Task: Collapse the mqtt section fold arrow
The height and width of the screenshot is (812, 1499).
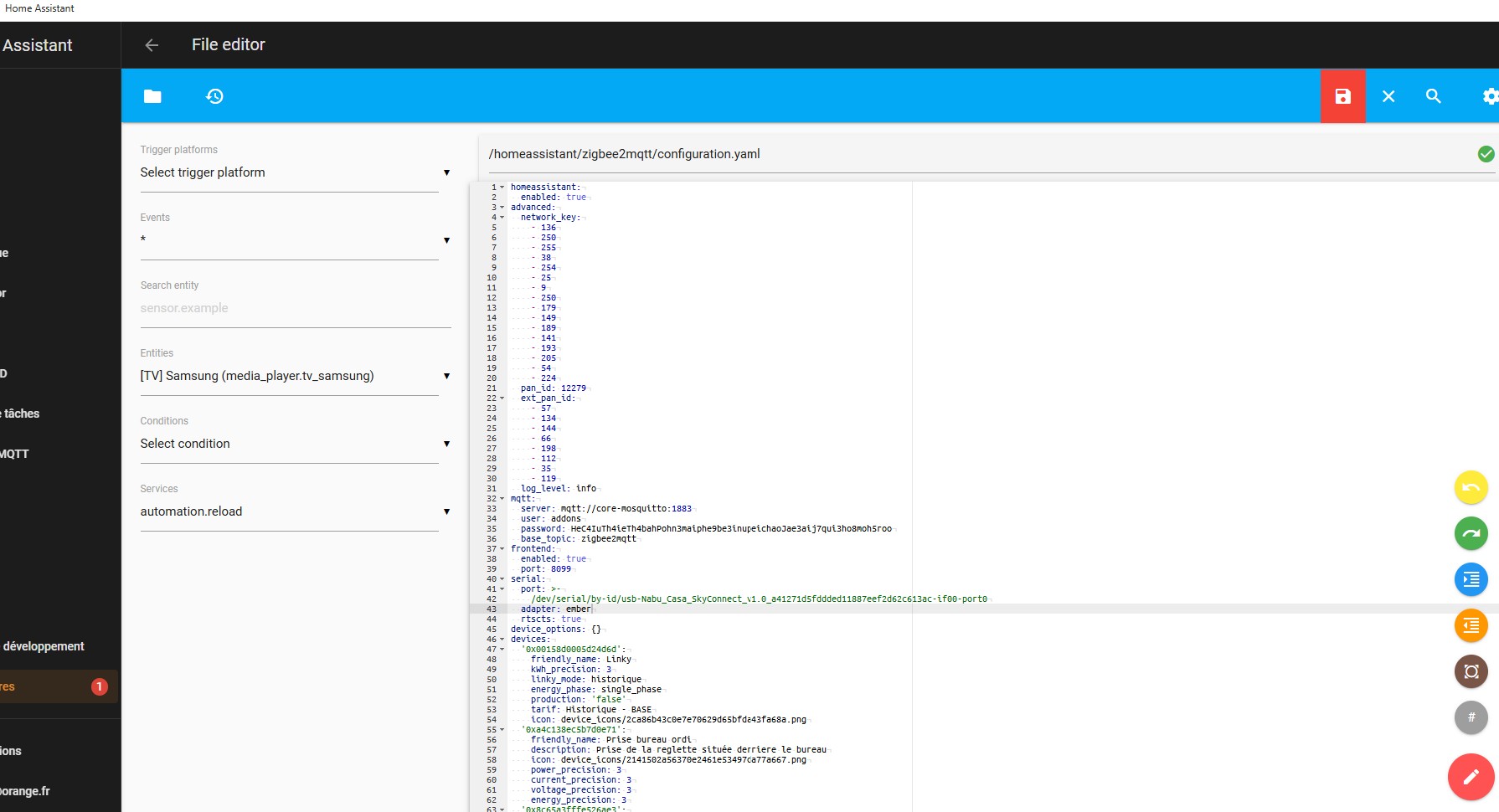Action: pos(502,499)
